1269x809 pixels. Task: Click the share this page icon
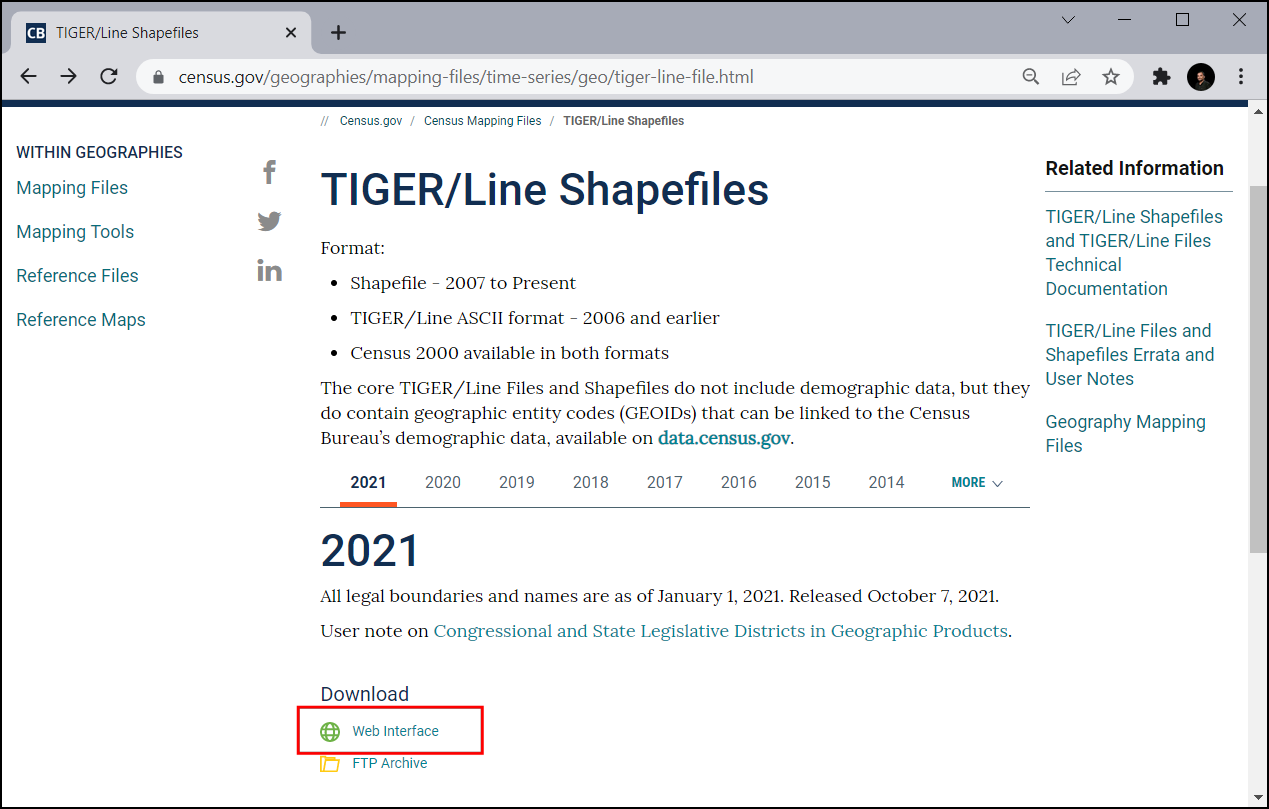pyautogui.click(x=1070, y=77)
